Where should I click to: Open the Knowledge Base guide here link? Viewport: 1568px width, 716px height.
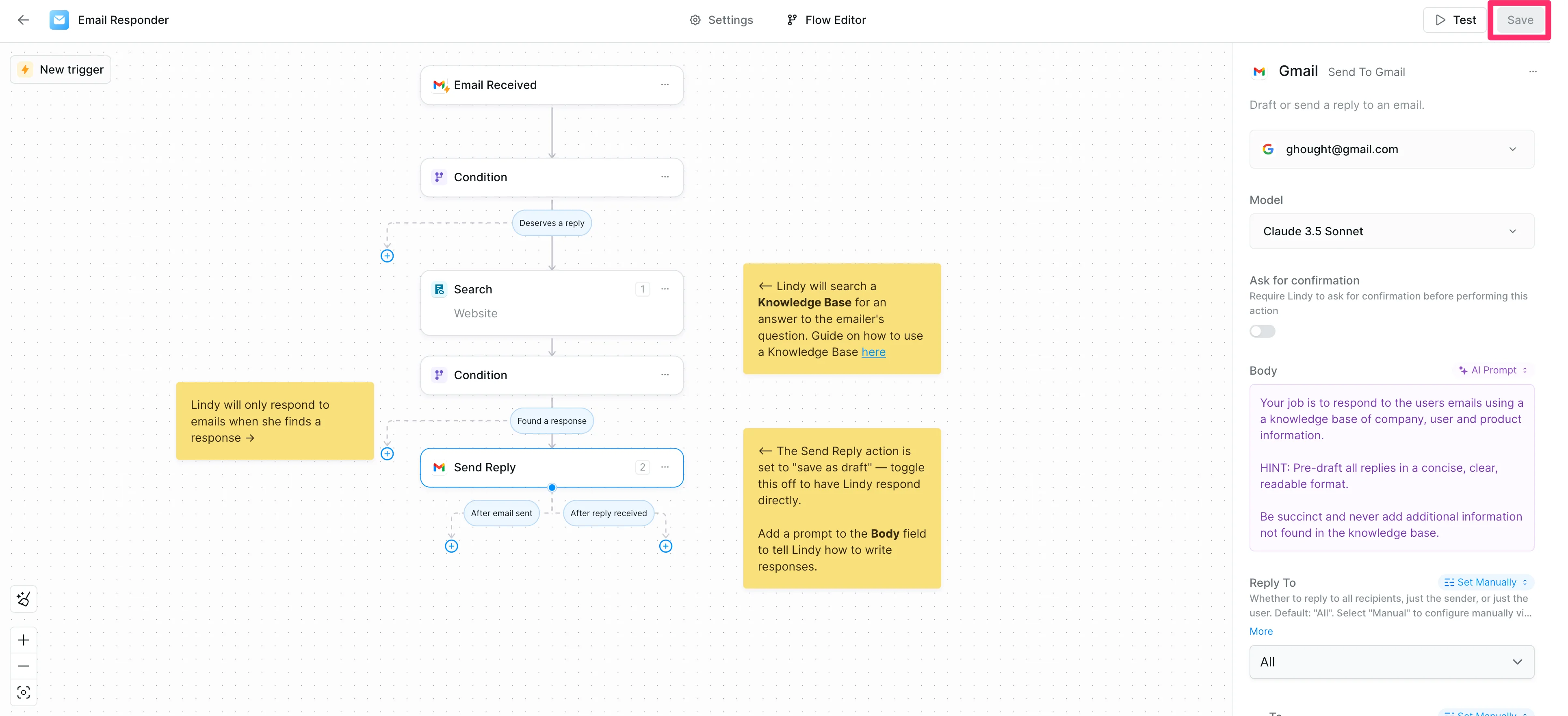pyautogui.click(x=873, y=352)
